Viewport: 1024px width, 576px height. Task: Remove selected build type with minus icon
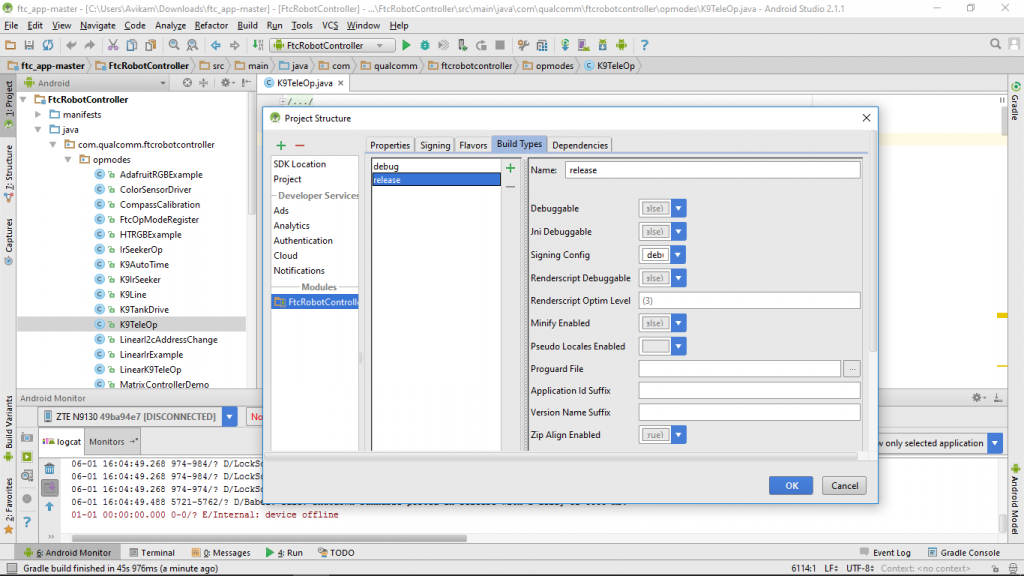(x=510, y=187)
